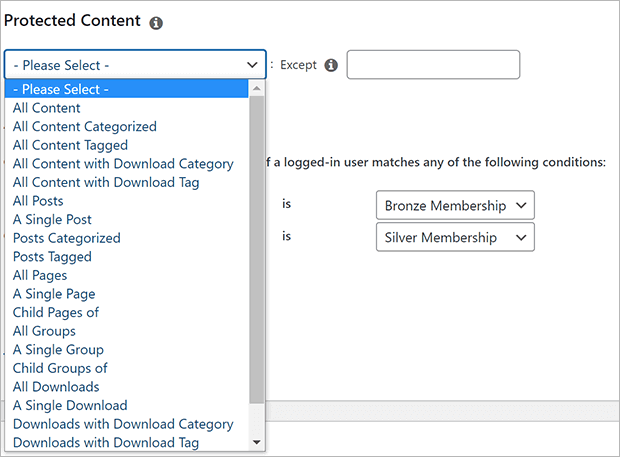This screenshot has width=620, height=457.
Task: Click the dropdown list's scrollbar thumb
Action: tap(257, 250)
